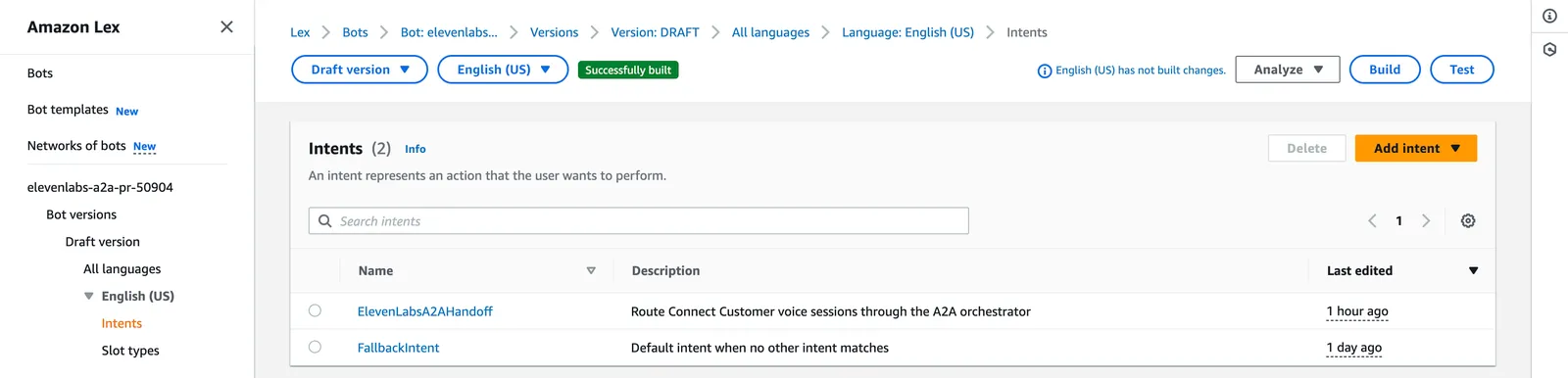
Task: Open Language: English (US) breadcrumb
Action: click(x=908, y=32)
